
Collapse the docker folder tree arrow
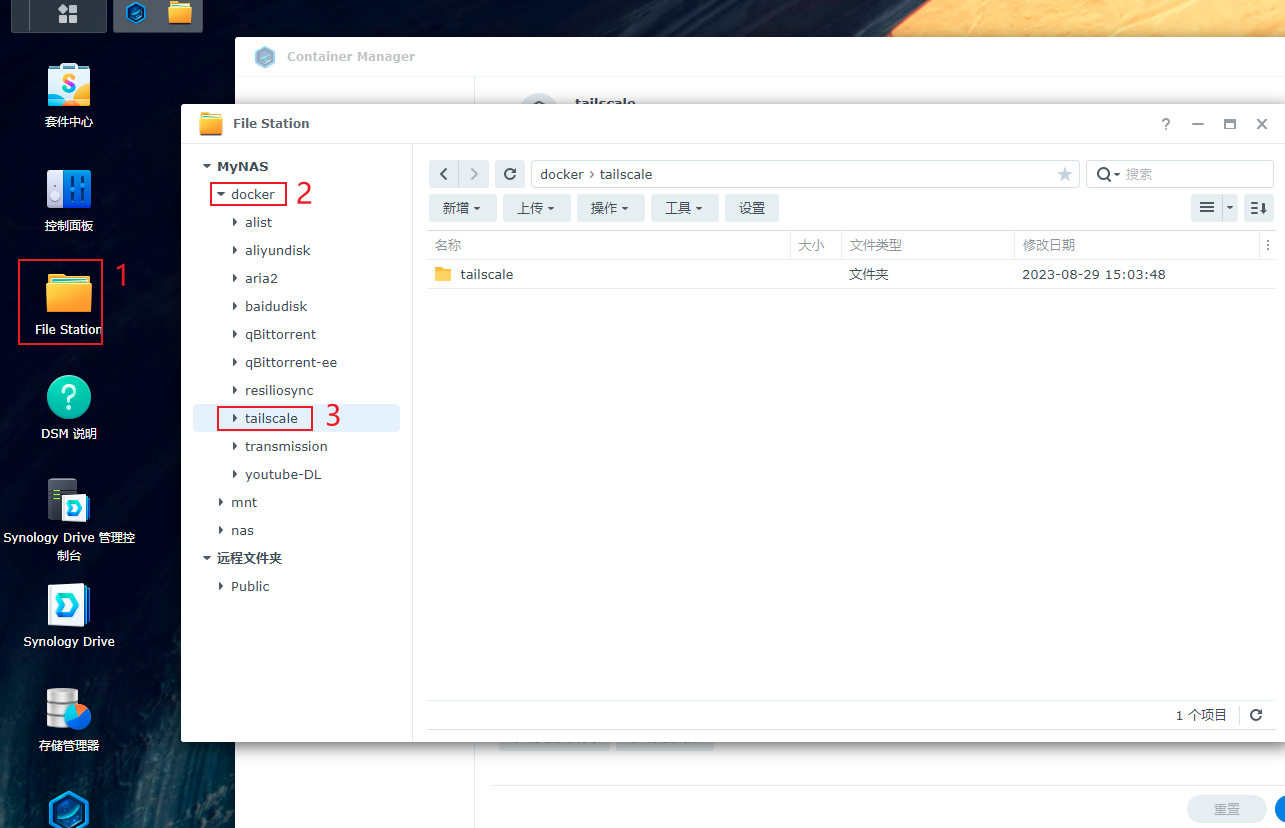(221, 195)
